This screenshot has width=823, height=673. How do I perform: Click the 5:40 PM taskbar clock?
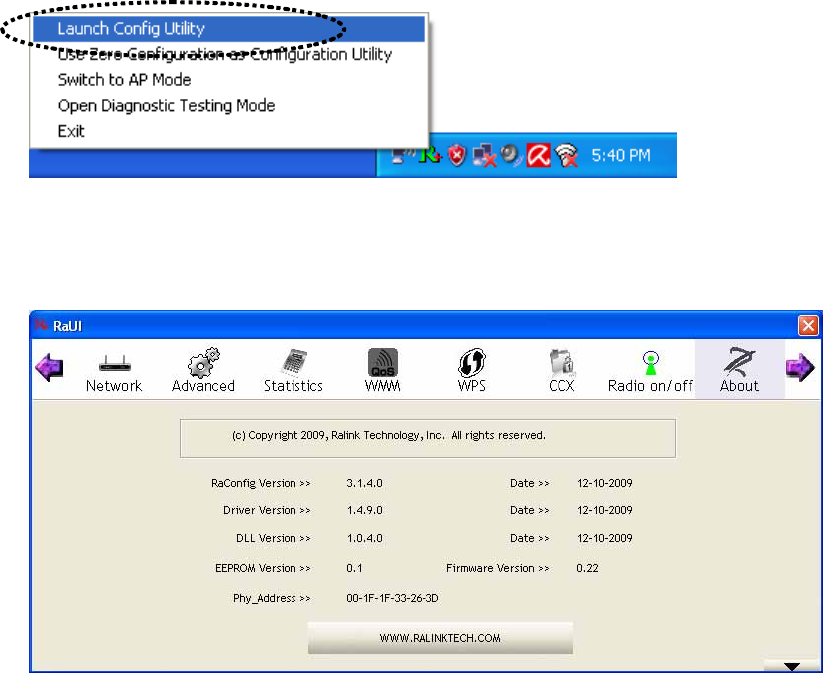[621, 155]
